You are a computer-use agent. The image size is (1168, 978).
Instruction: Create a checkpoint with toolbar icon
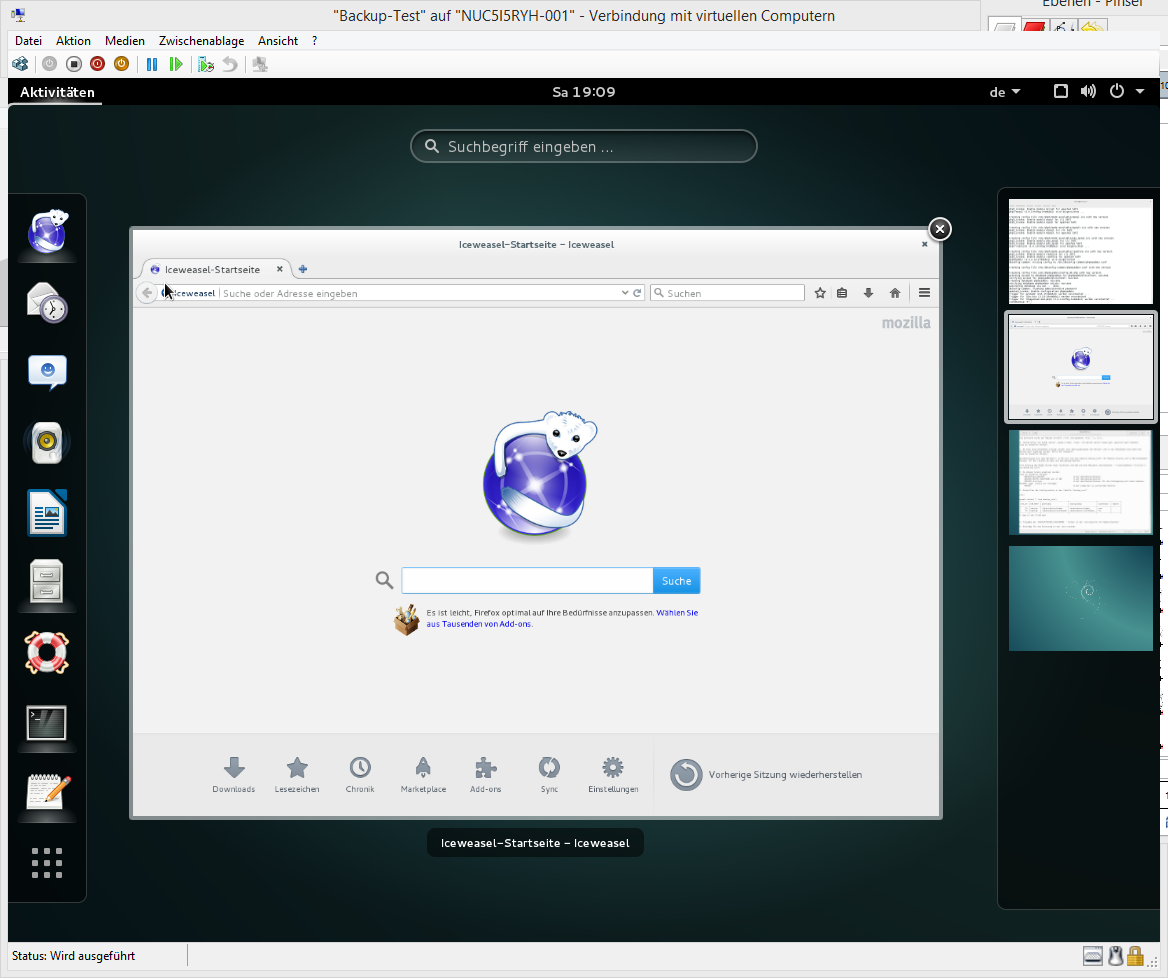[x=206, y=65]
